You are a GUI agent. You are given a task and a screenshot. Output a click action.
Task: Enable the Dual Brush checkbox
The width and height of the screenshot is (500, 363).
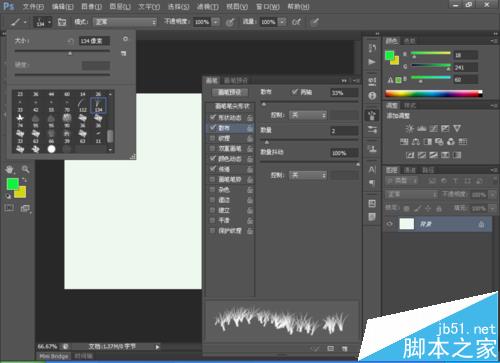click(x=212, y=148)
